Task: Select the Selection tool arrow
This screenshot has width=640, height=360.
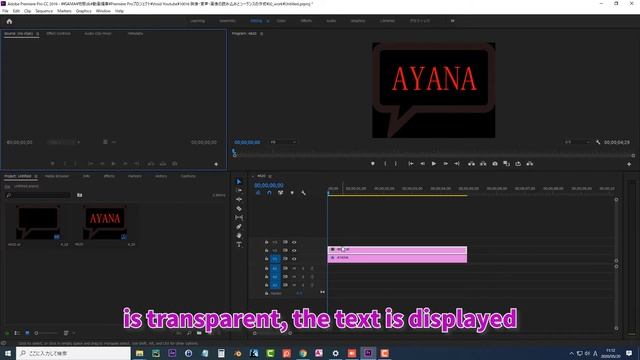Action: (239, 182)
